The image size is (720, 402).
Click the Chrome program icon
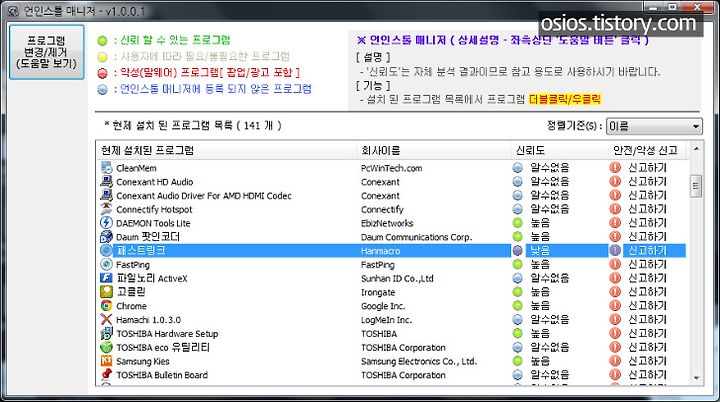click(107, 306)
